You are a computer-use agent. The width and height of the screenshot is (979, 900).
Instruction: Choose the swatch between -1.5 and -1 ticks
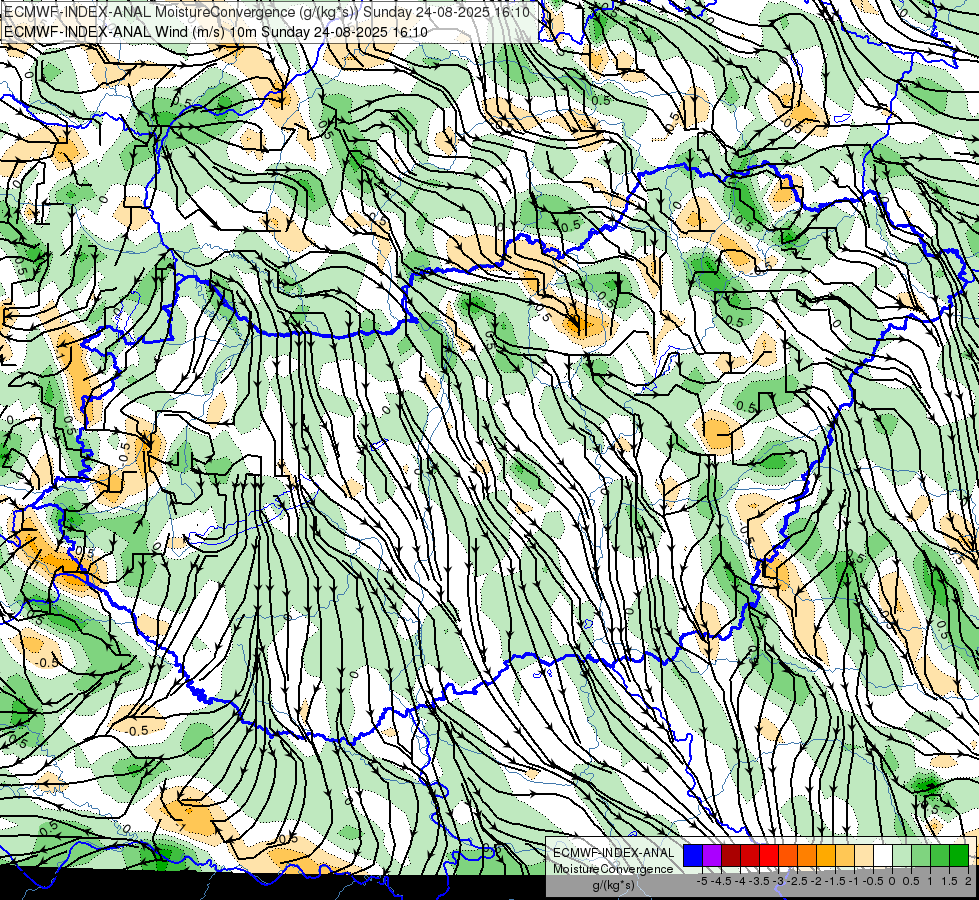[845, 855]
